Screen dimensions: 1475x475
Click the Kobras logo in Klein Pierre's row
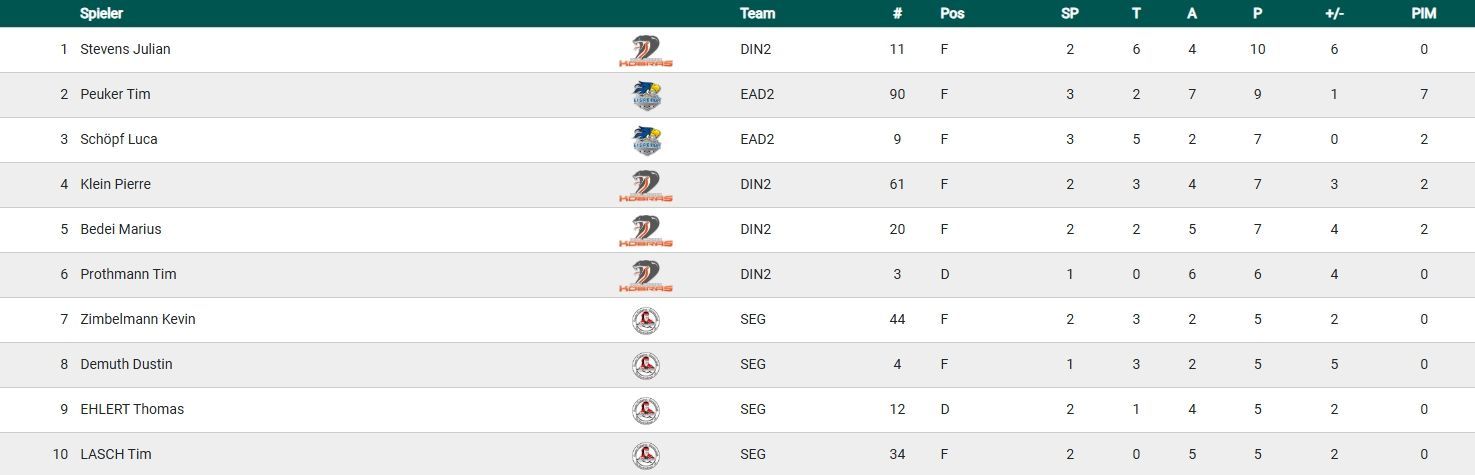point(646,186)
